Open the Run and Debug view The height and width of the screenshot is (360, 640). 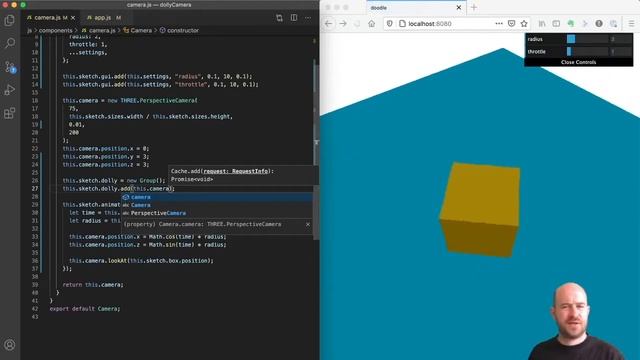(x=9, y=90)
